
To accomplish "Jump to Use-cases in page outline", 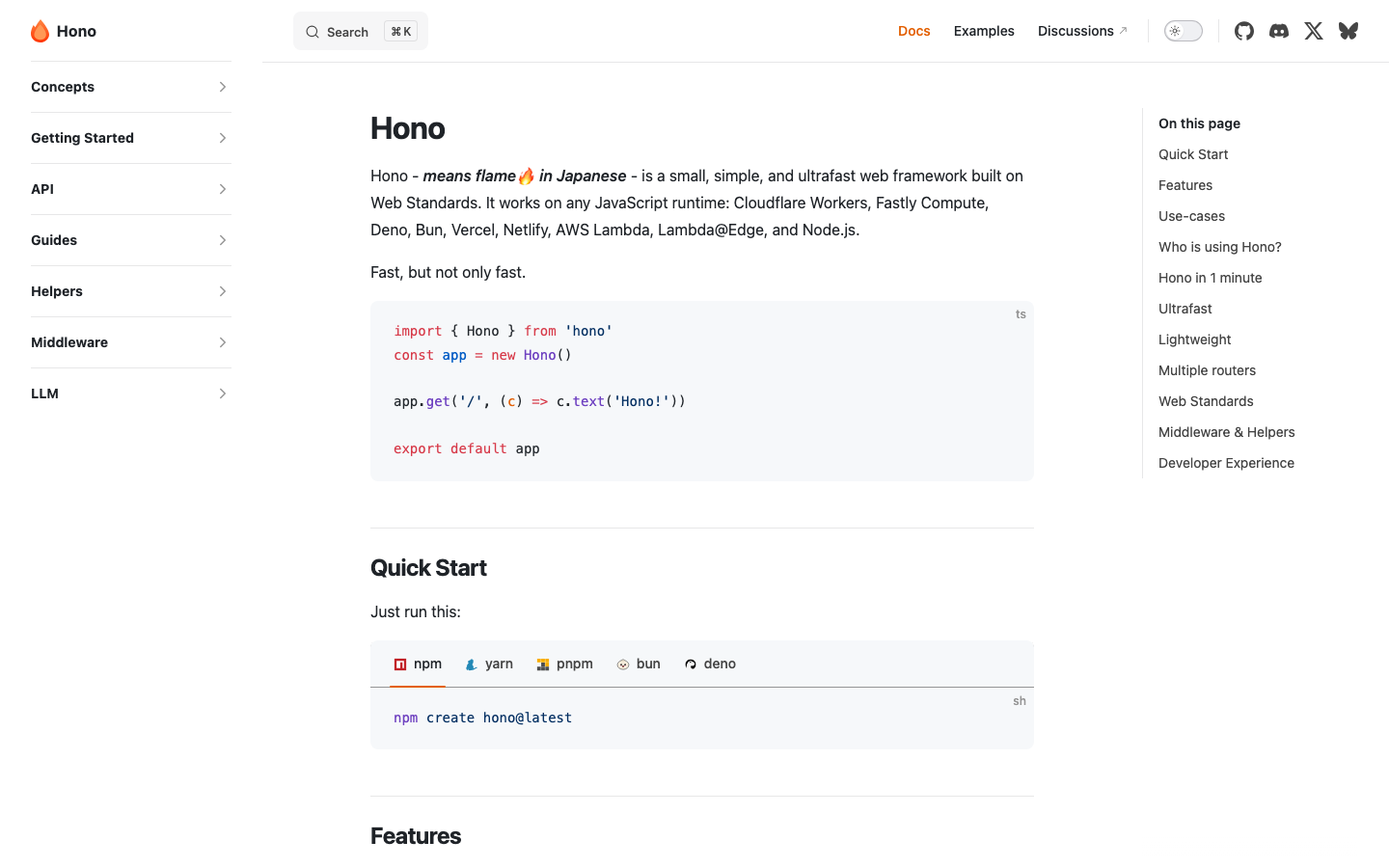I will [x=1191, y=216].
